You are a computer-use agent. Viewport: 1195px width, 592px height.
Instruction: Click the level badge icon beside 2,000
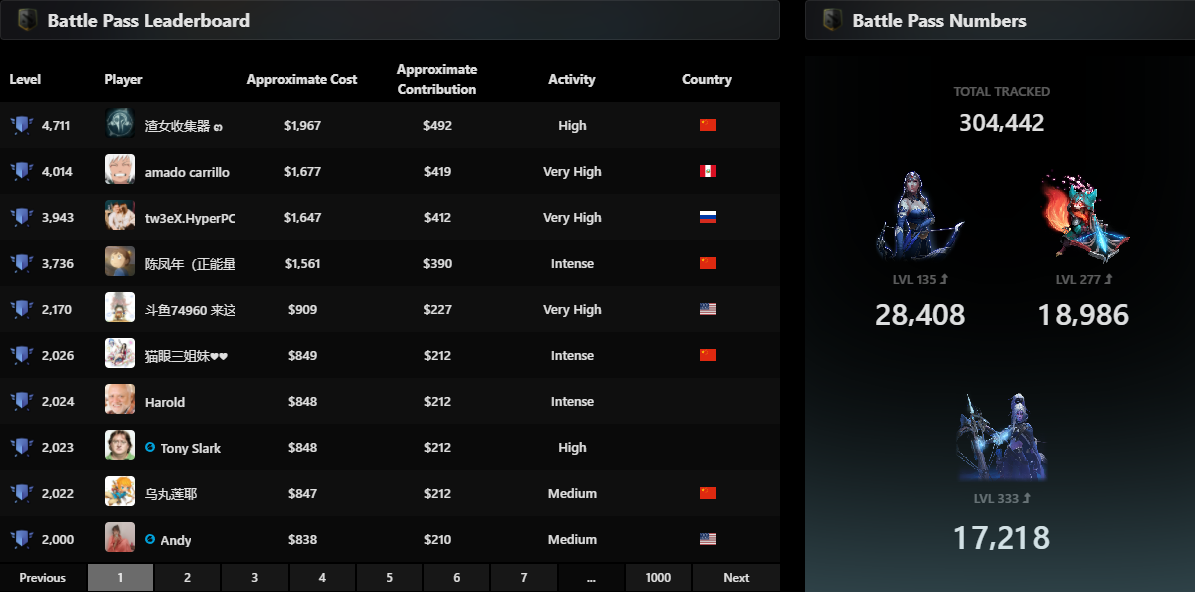21,540
